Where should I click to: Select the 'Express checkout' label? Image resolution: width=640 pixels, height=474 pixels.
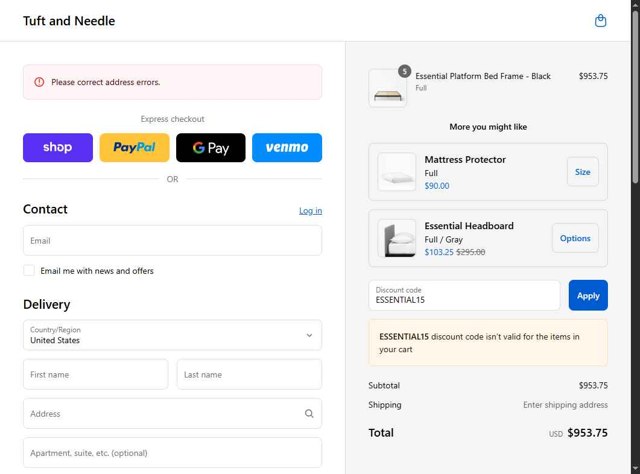point(172,119)
